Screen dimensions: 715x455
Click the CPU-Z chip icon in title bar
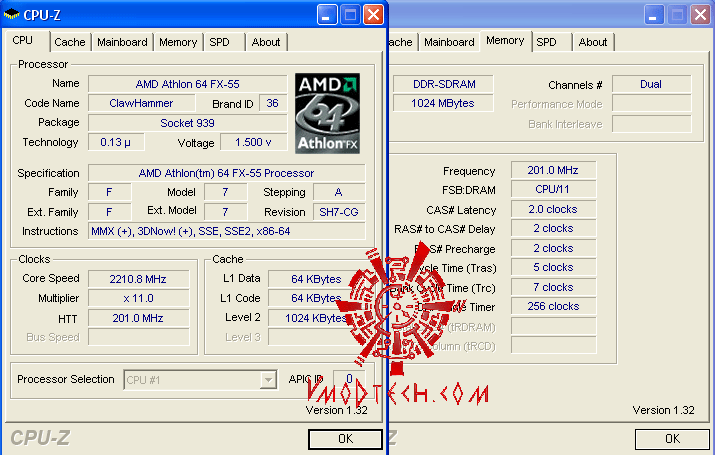pyautogui.click(x=11, y=15)
